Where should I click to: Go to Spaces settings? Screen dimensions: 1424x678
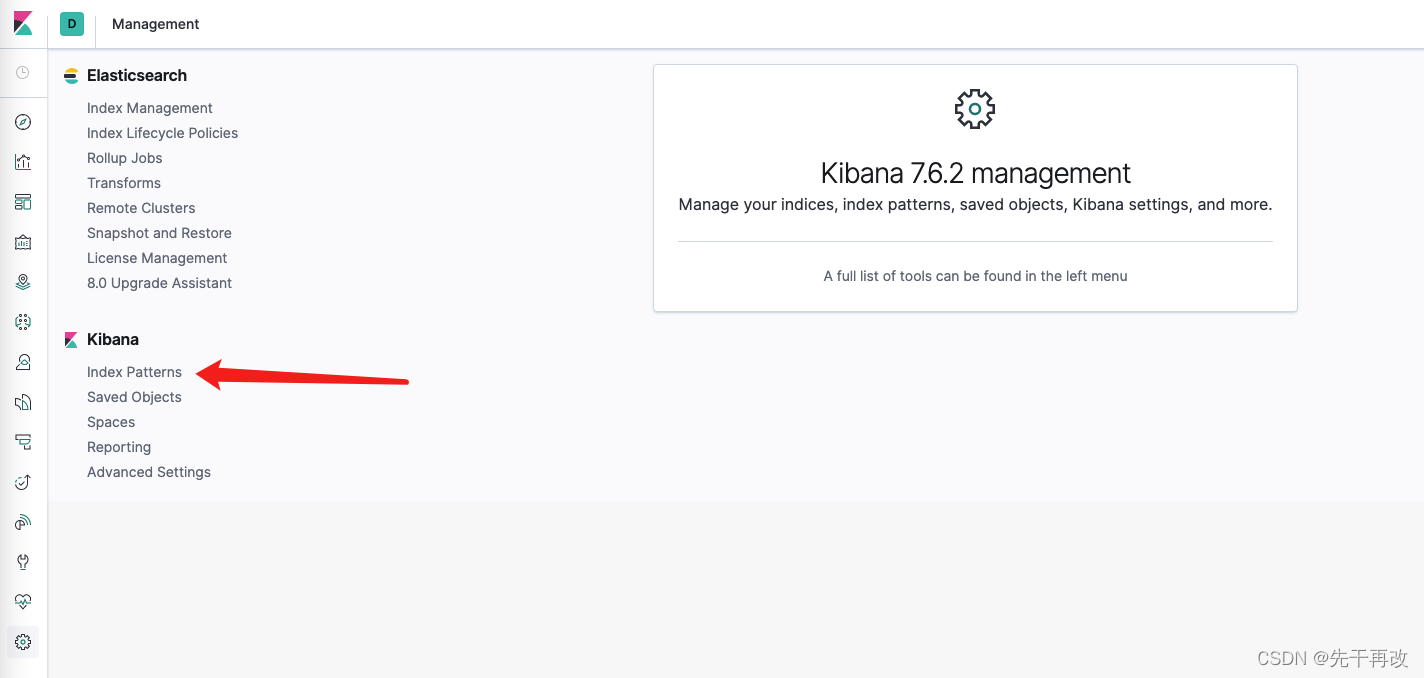pos(111,422)
